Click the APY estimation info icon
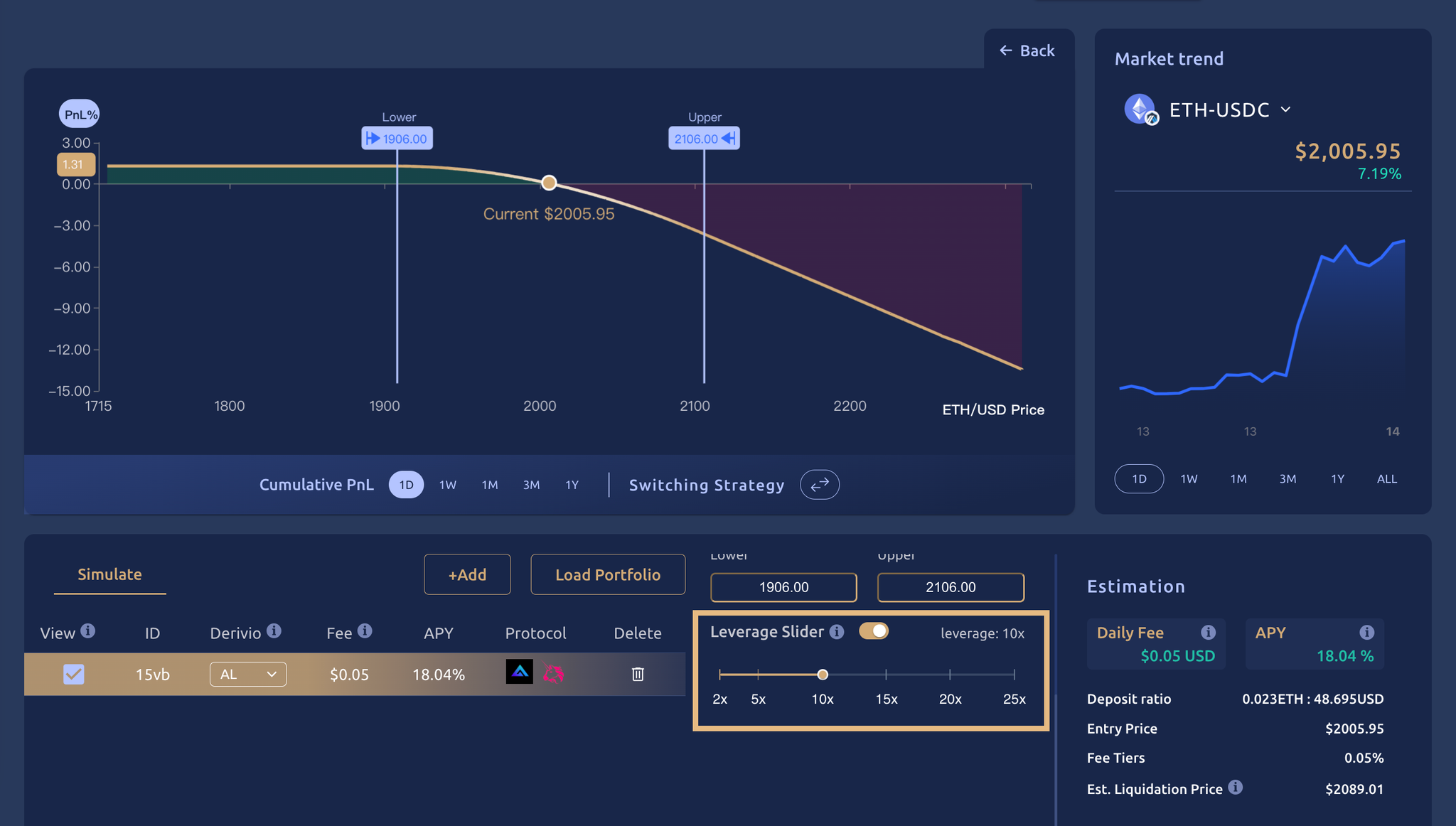The height and width of the screenshot is (826, 1456). coord(1366,632)
